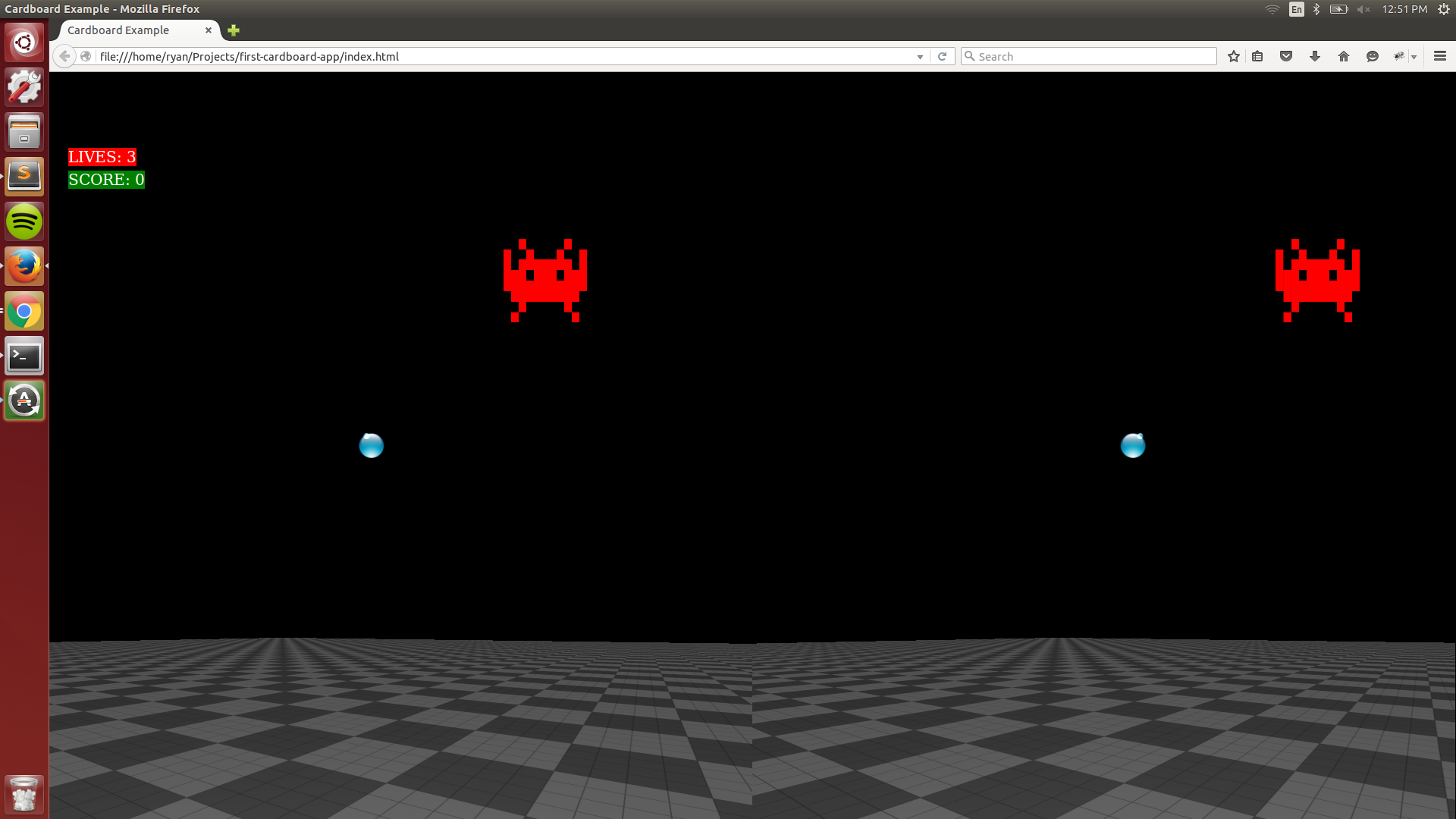Open System Settings from the dock
Image resolution: width=1456 pixels, height=819 pixels.
pyautogui.click(x=24, y=87)
